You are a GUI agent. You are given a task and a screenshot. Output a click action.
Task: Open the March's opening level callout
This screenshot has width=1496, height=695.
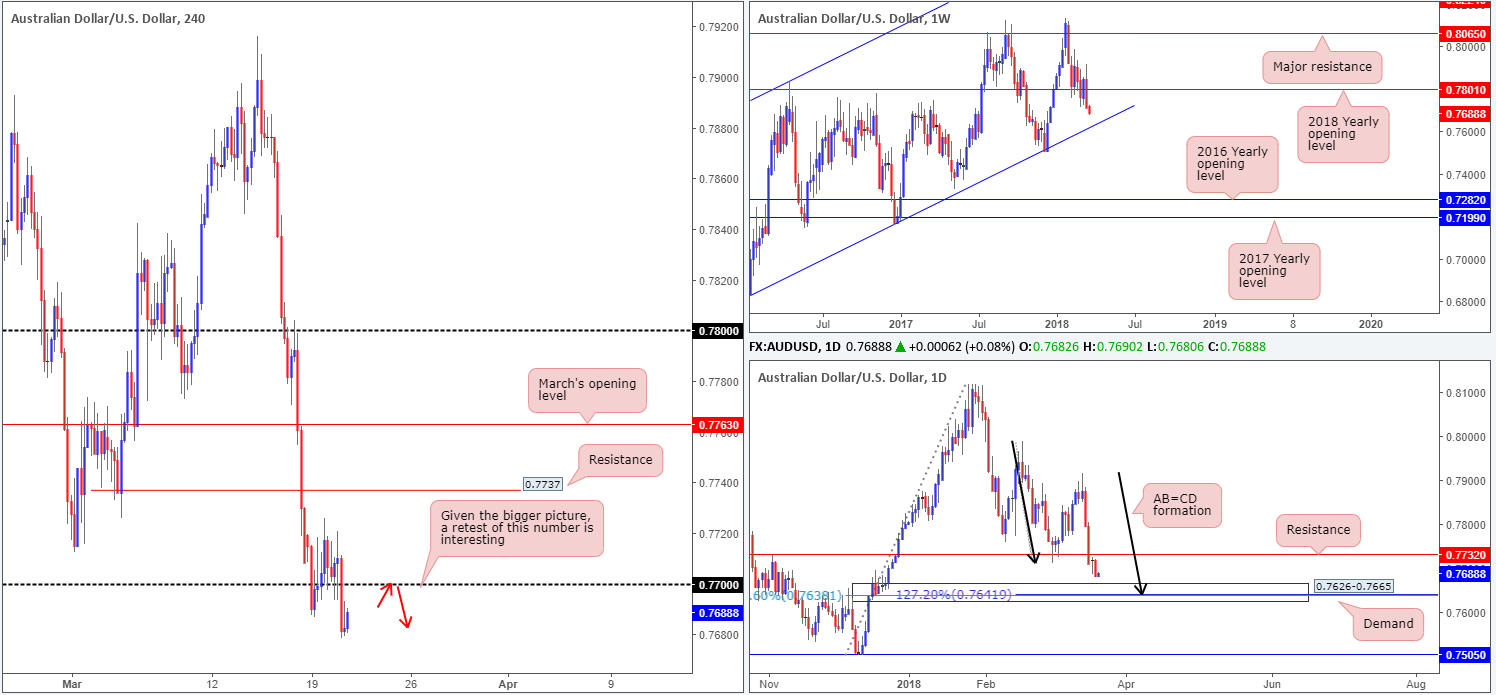pyautogui.click(x=587, y=391)
